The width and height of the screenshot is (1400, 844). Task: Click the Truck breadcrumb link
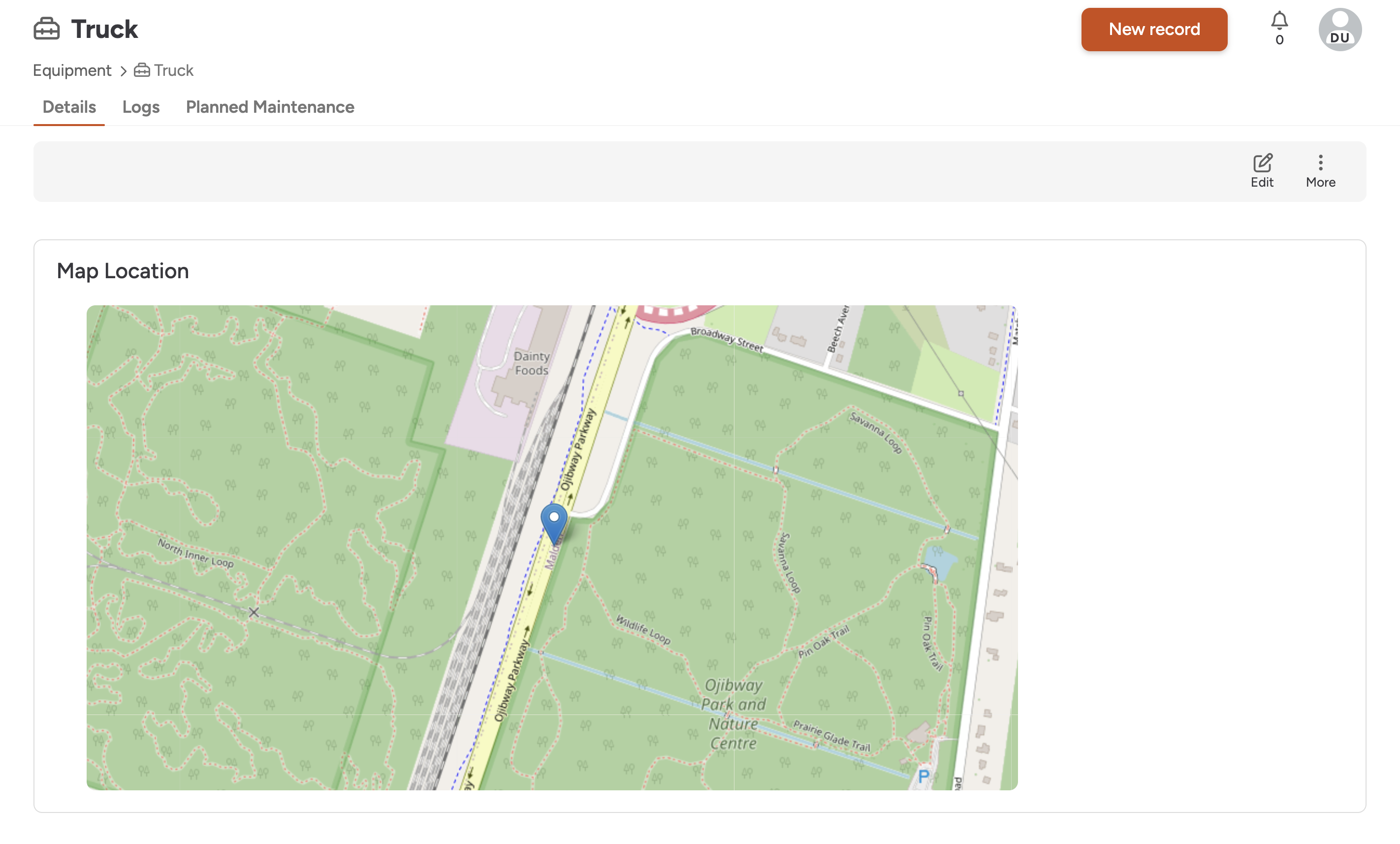point(173,70)
